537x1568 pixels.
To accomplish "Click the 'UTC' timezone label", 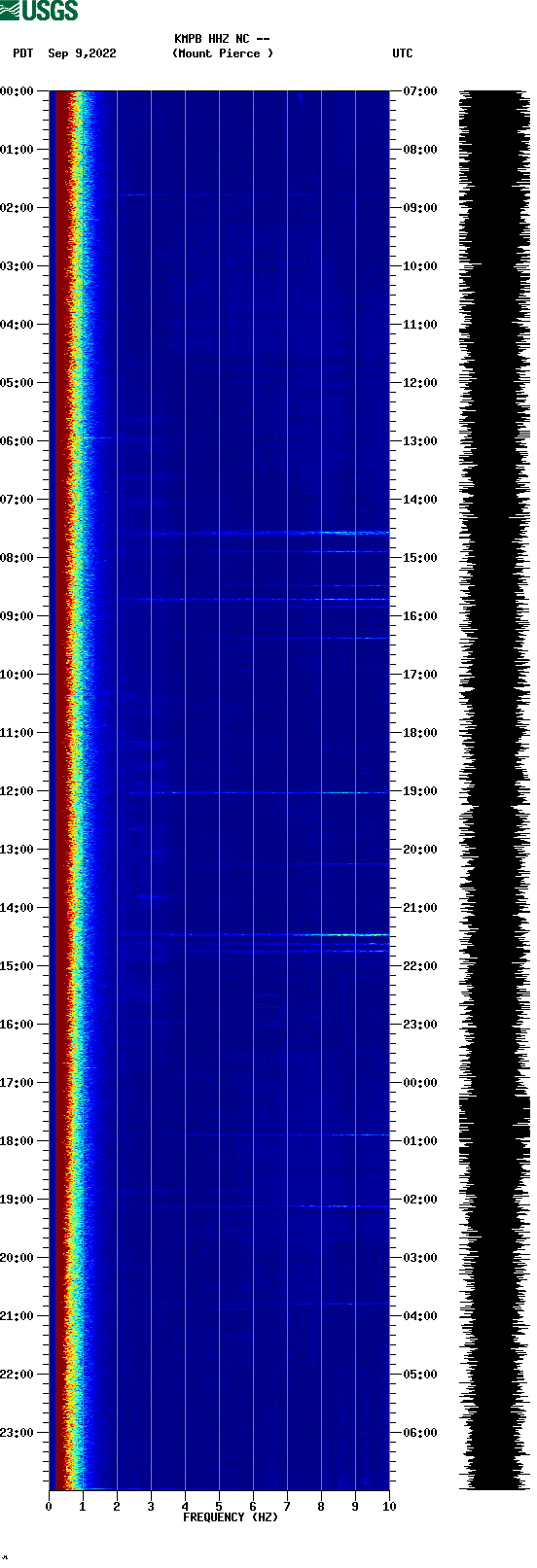I will [403, 53].
